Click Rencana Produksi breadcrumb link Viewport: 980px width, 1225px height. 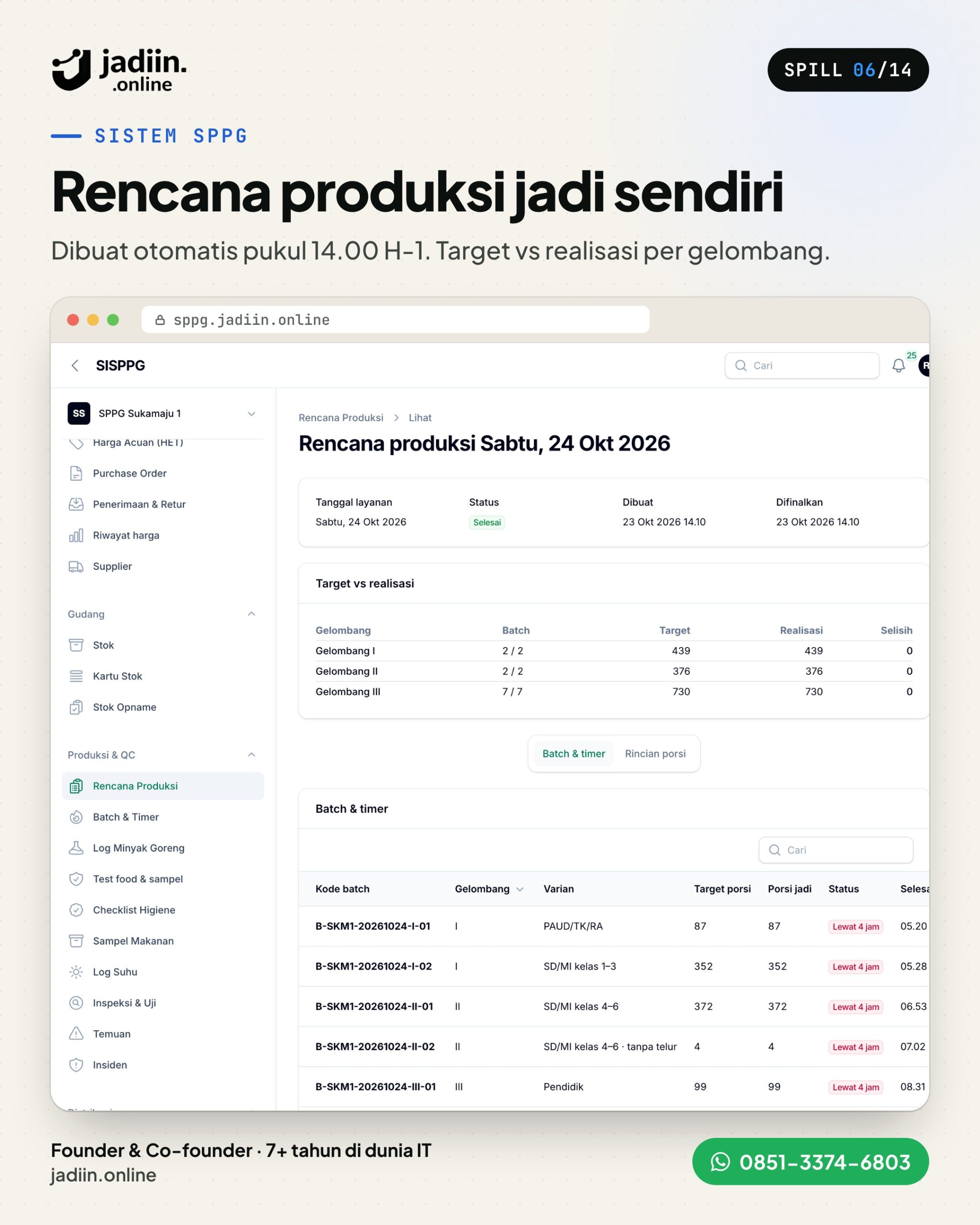[x=341, y=418]
